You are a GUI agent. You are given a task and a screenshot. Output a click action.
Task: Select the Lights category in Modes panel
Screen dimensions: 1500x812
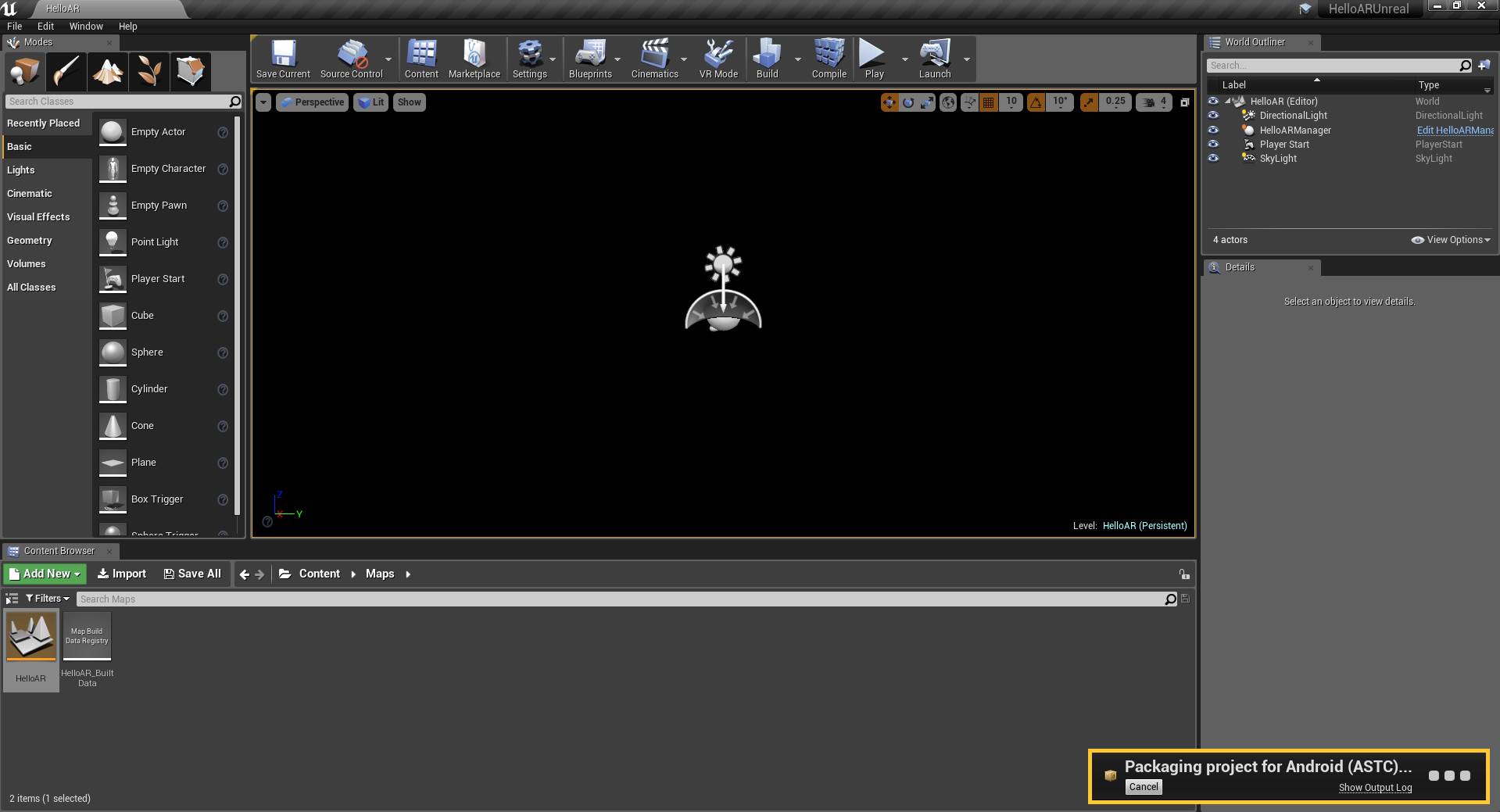click(x=21, y=170)
